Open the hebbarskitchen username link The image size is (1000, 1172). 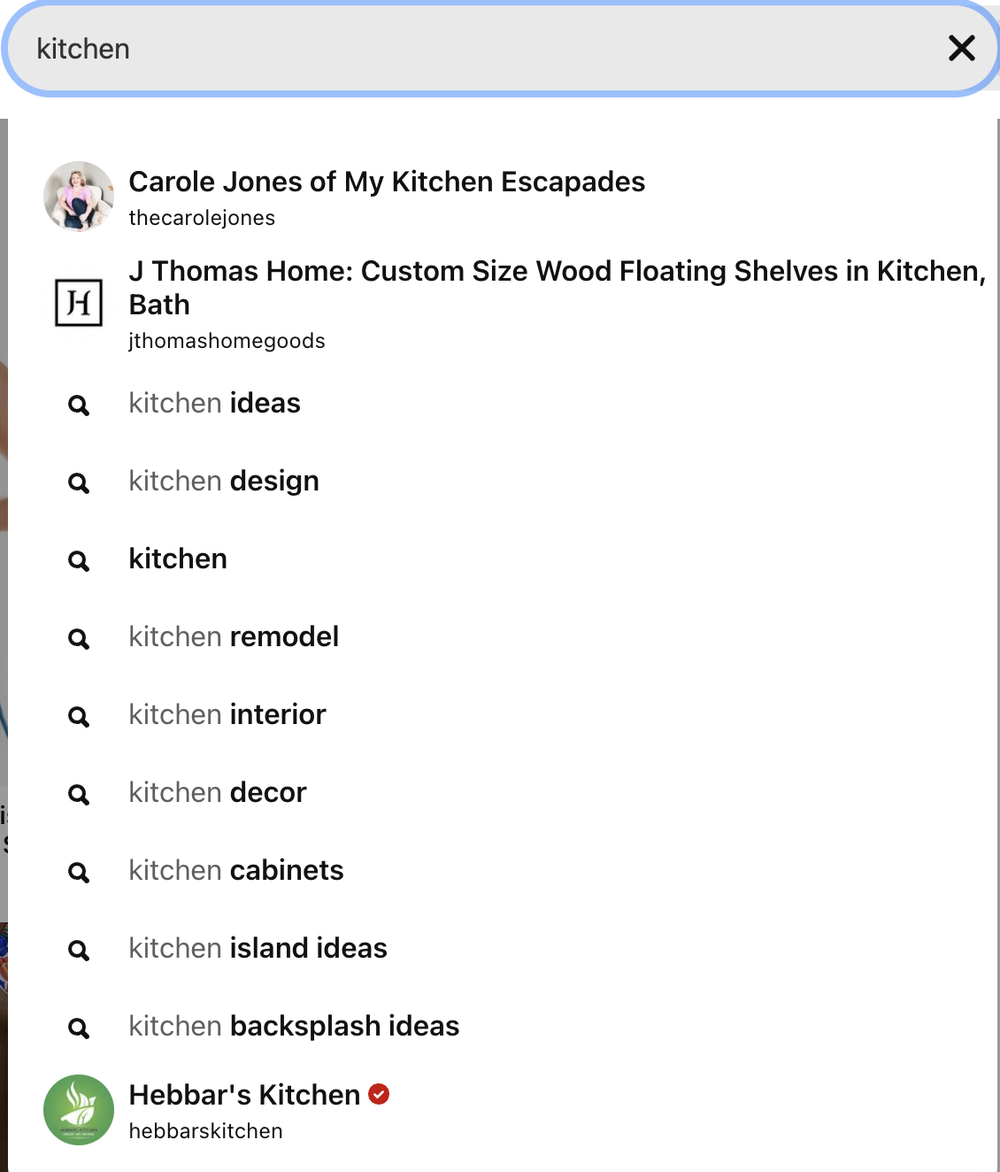(206, 1131)
